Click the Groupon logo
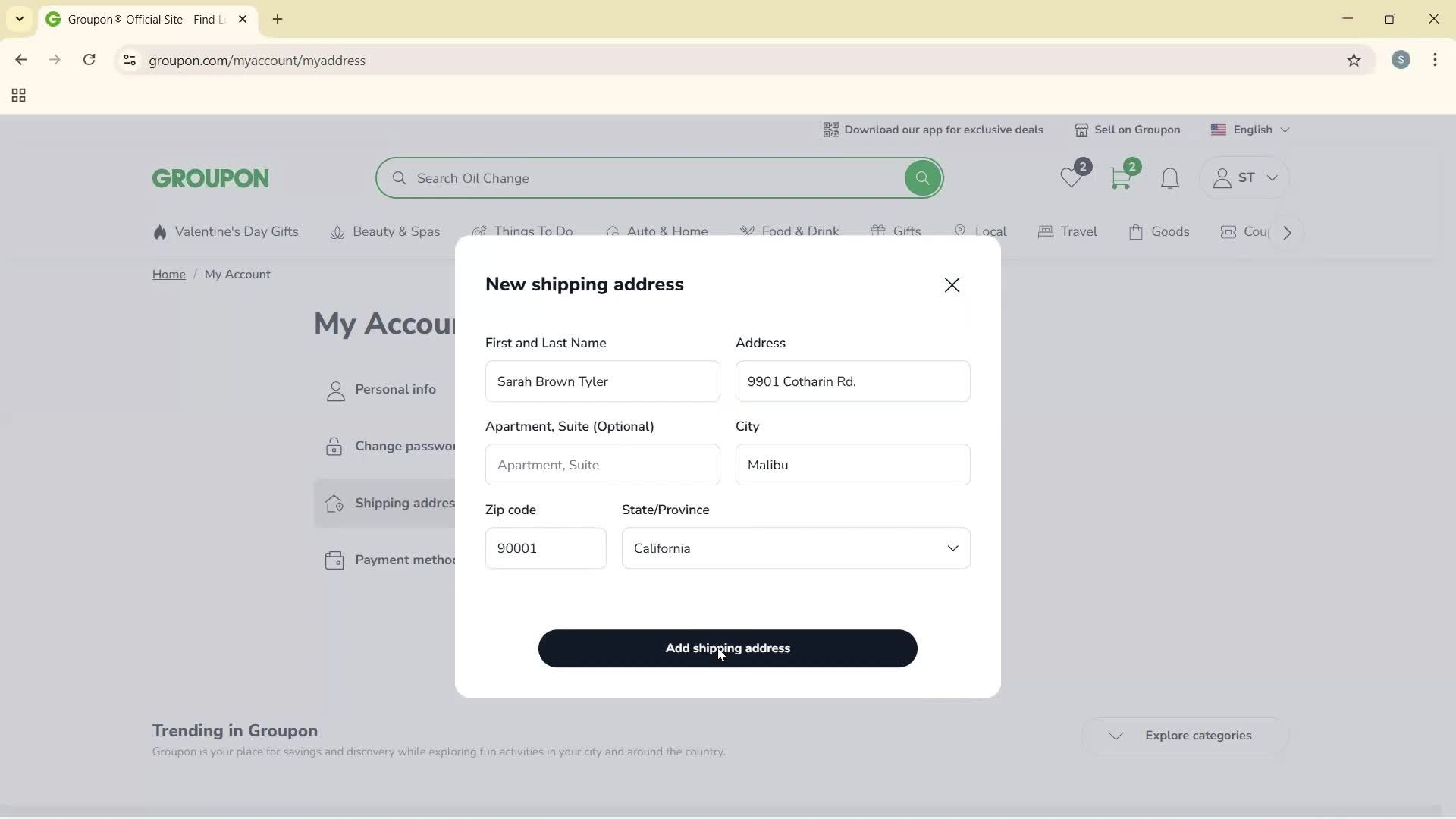The height and width of the screenshot is (819, 1456). click(209, 178)
